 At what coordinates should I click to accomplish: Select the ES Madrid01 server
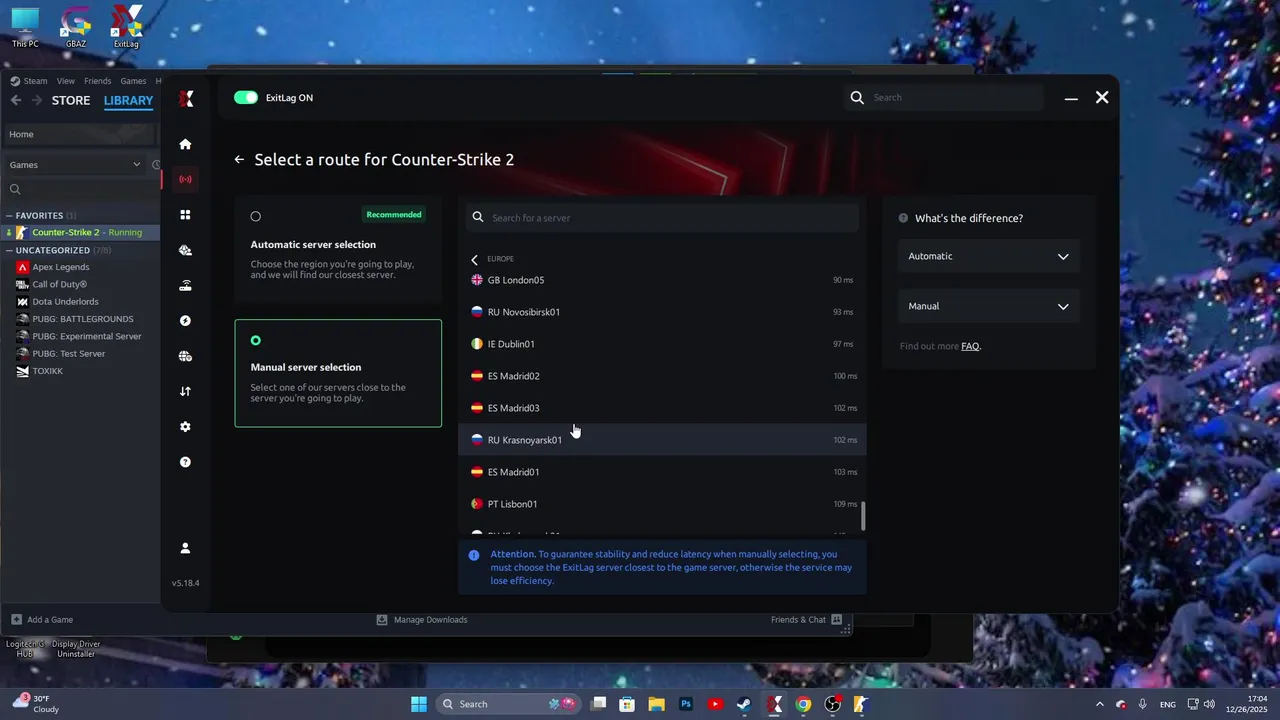pos(662,472)
